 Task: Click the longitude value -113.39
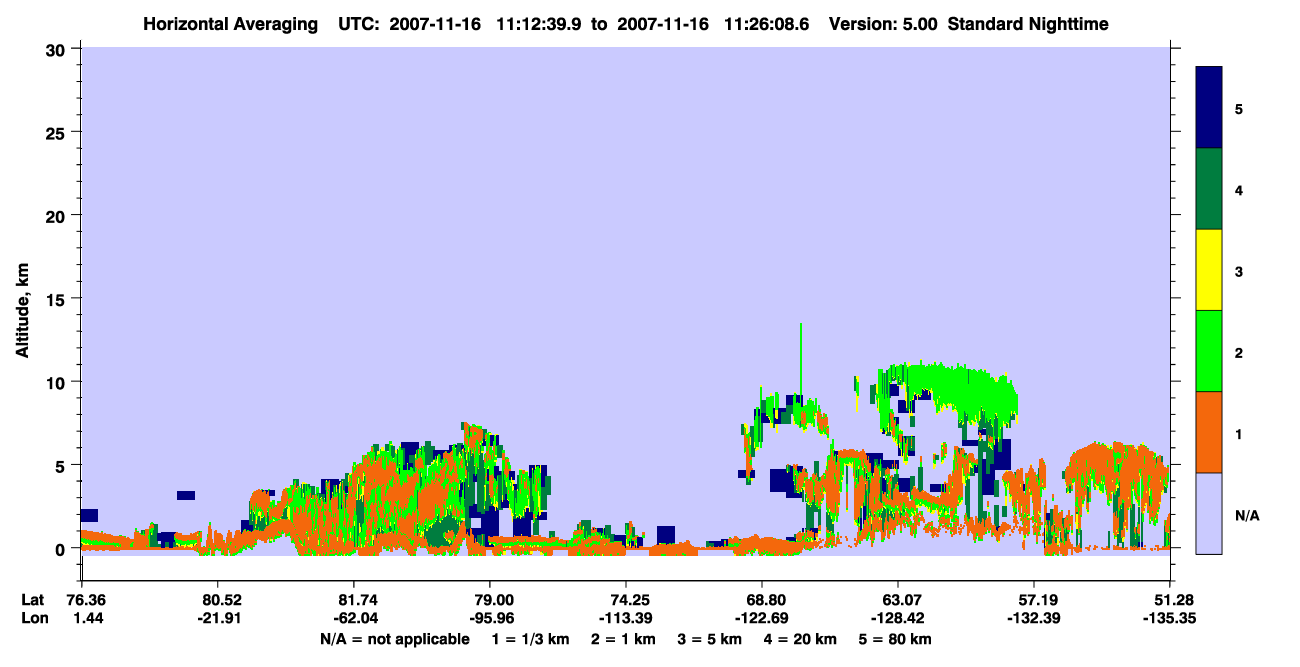click(x=626, y=618)
